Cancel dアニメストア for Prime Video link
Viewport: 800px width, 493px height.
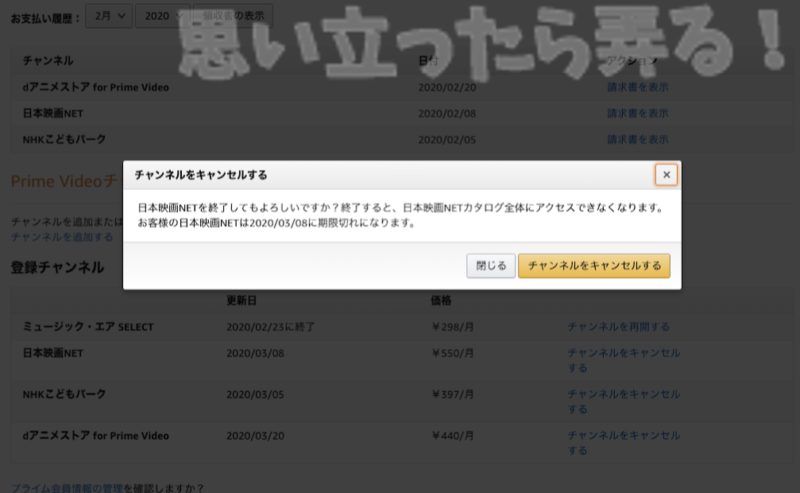(x=623, y=443)
